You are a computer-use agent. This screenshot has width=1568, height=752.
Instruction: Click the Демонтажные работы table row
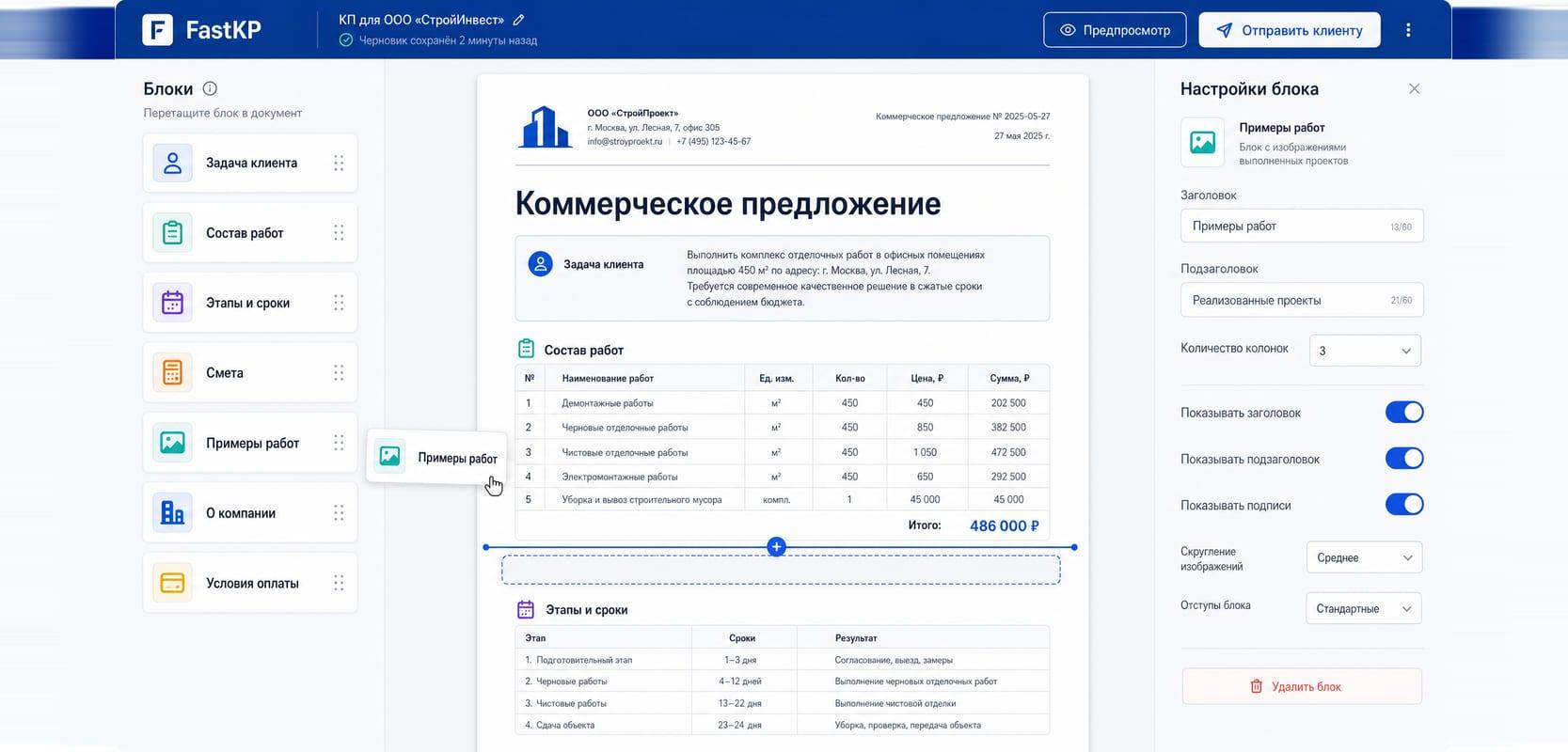click(x=783, y=402)
